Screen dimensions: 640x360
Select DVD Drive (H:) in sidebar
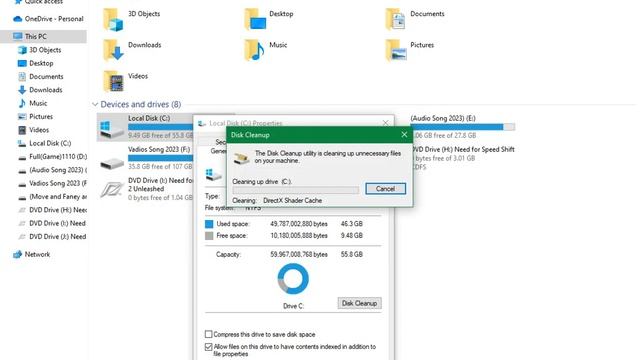[53, 210]
